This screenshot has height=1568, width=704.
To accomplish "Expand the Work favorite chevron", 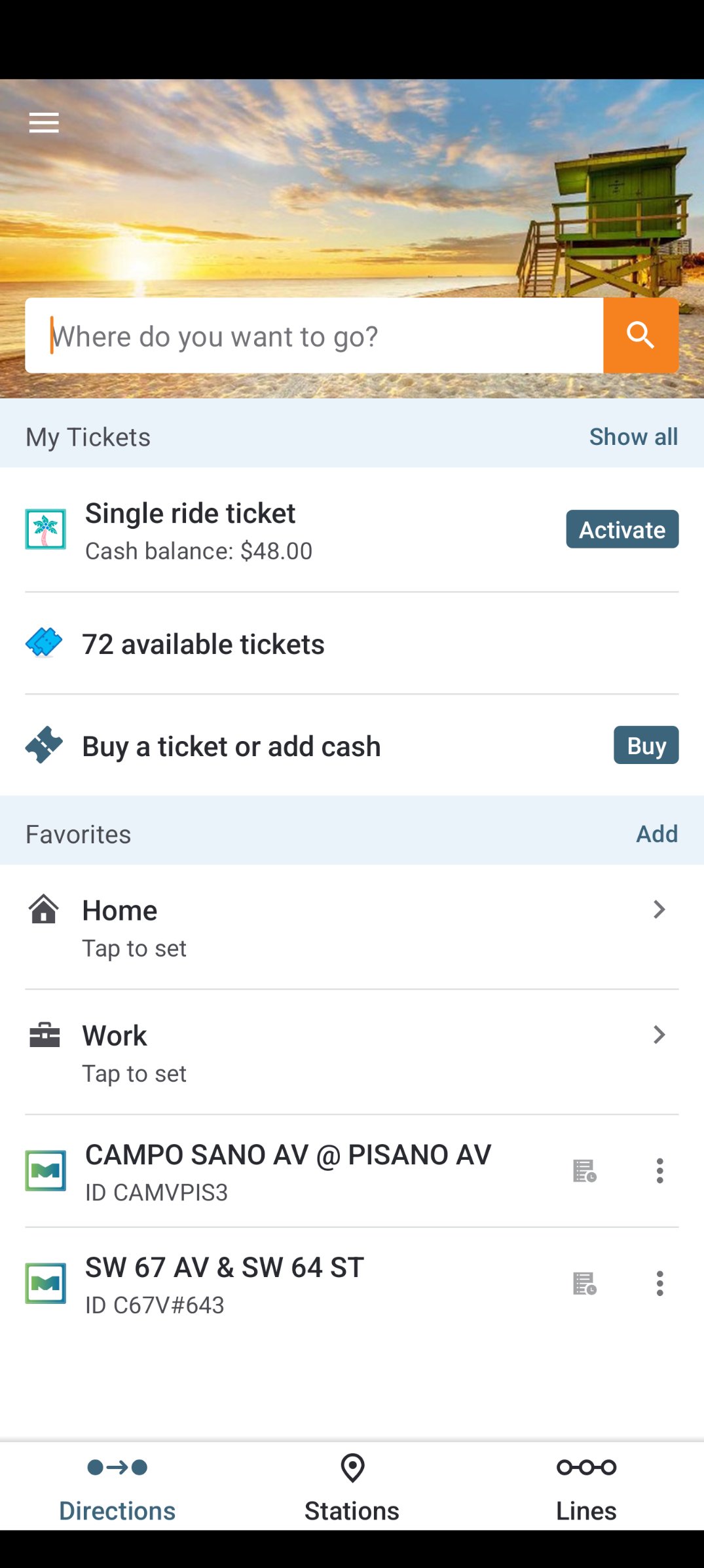I will coord(659,1035).
